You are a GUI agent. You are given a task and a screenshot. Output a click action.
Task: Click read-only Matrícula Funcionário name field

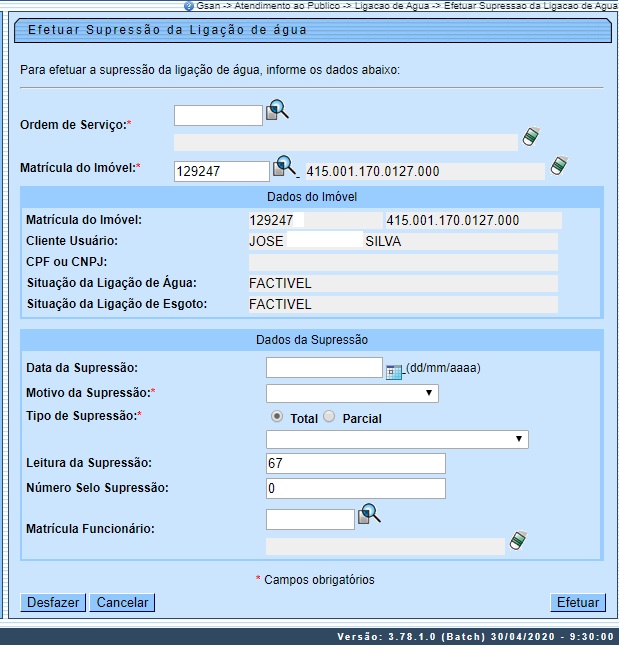(x=385, y=546)
